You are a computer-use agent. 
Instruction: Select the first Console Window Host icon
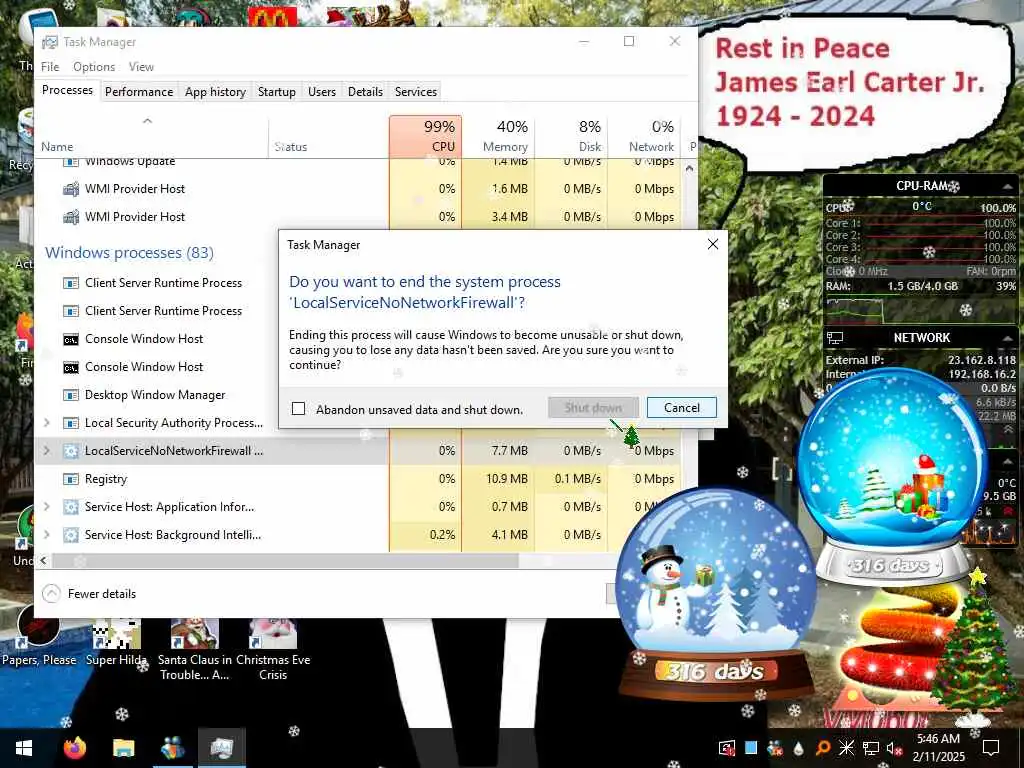[71, 339]
